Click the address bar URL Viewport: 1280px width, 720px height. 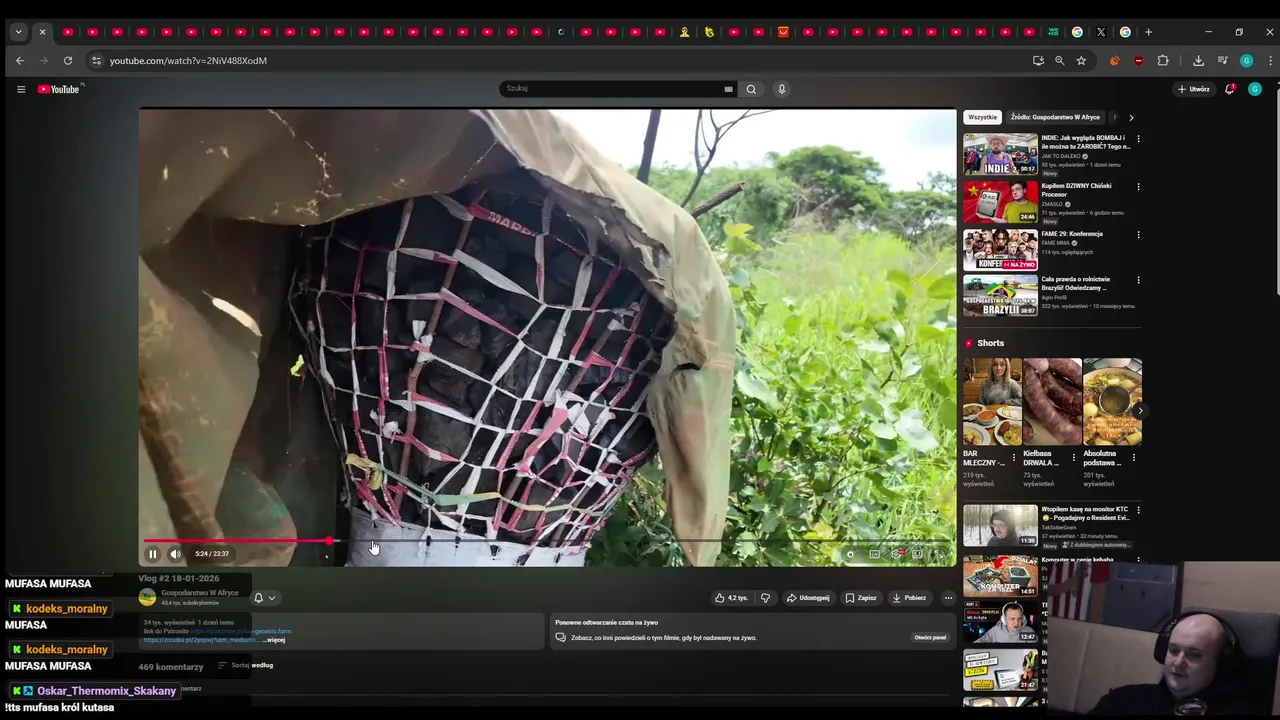[188, 61]
